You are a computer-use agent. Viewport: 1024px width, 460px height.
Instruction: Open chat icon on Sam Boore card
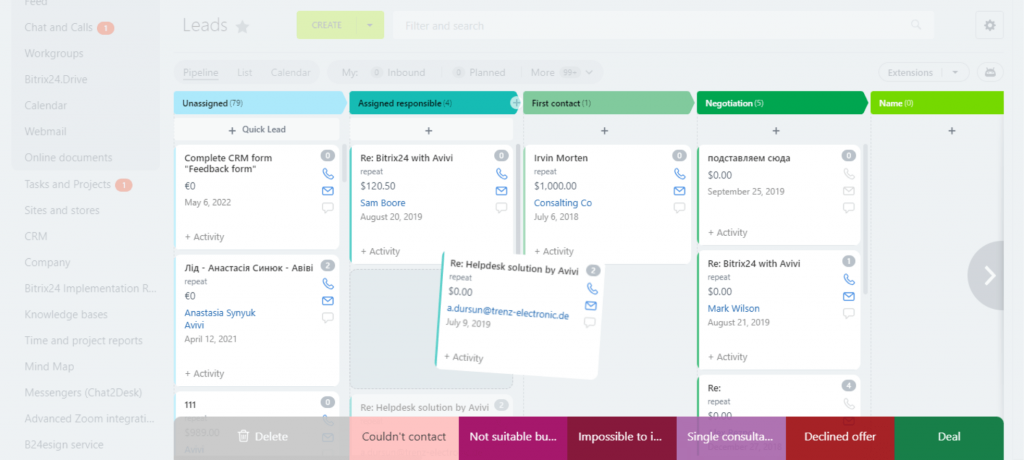pyautogui.click(x=502, y=208)
